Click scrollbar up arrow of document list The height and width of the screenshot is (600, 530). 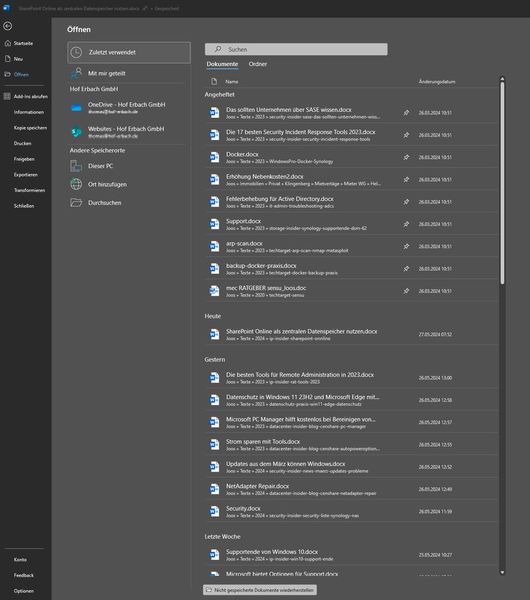[502, 79]
